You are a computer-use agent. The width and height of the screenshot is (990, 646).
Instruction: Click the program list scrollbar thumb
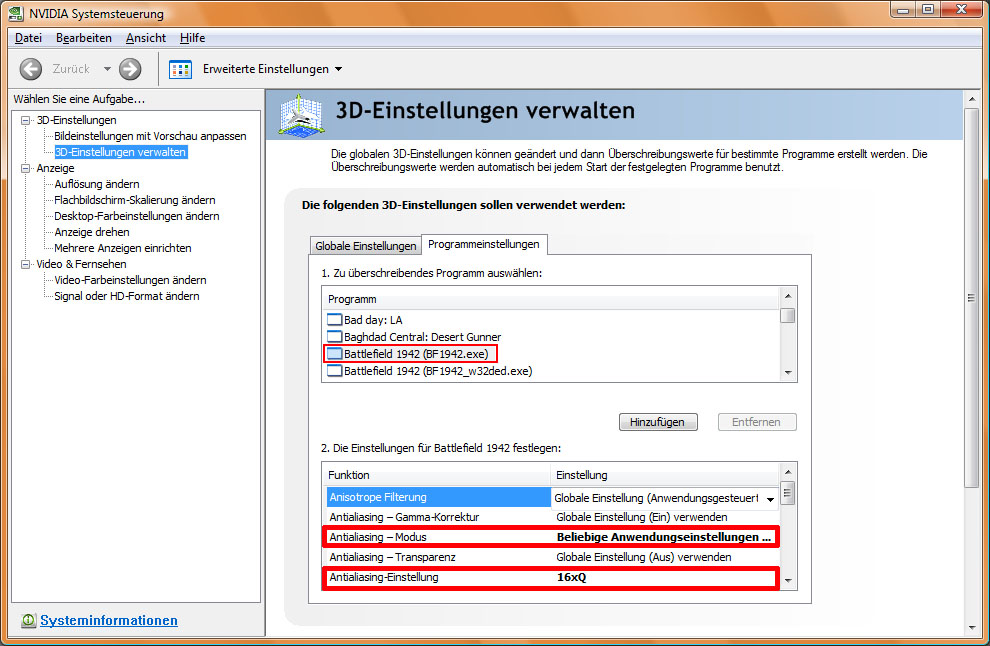pos(788,314)
